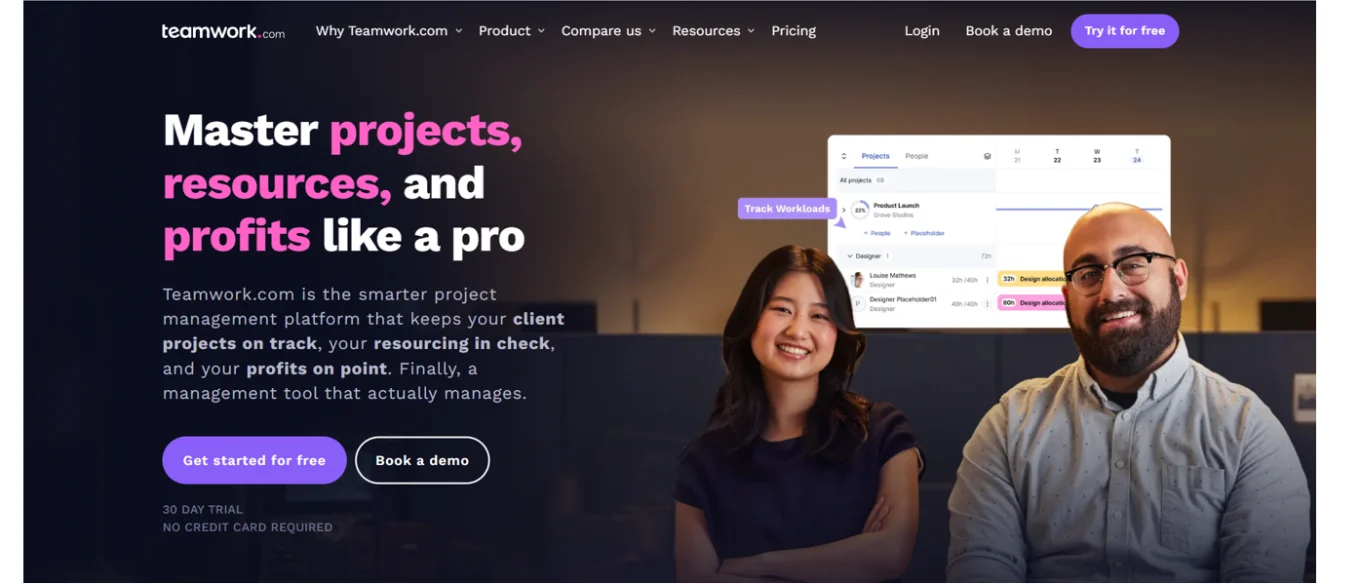Switch to the People tab
The image size is (1360, 584).
[x=917, y=156]
